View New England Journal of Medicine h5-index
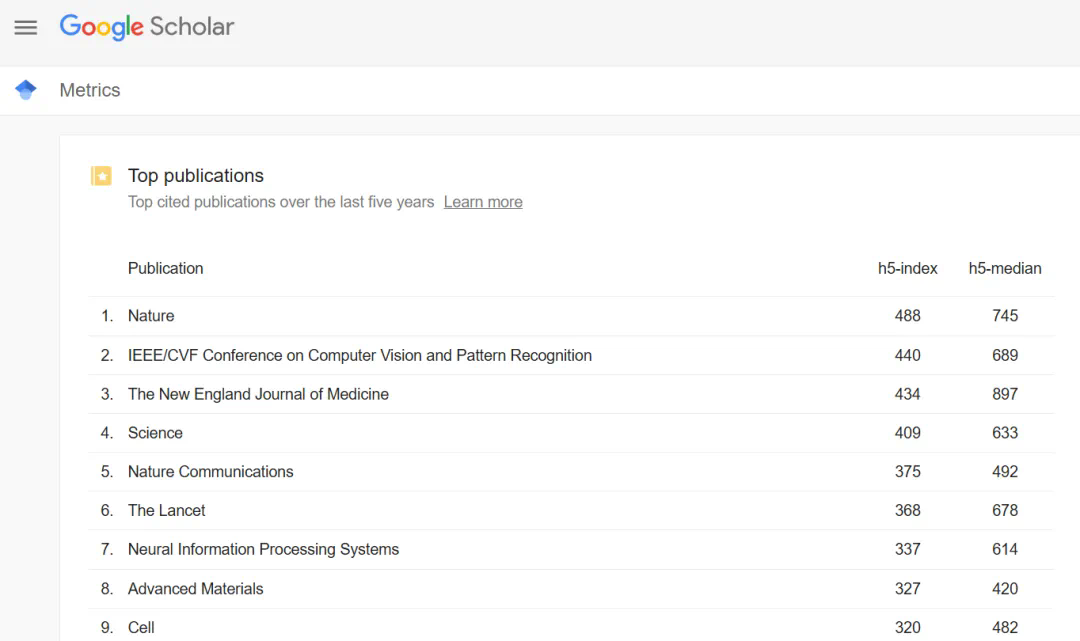Viewport: 1080px width, 641px height. [x=907, y=394]
